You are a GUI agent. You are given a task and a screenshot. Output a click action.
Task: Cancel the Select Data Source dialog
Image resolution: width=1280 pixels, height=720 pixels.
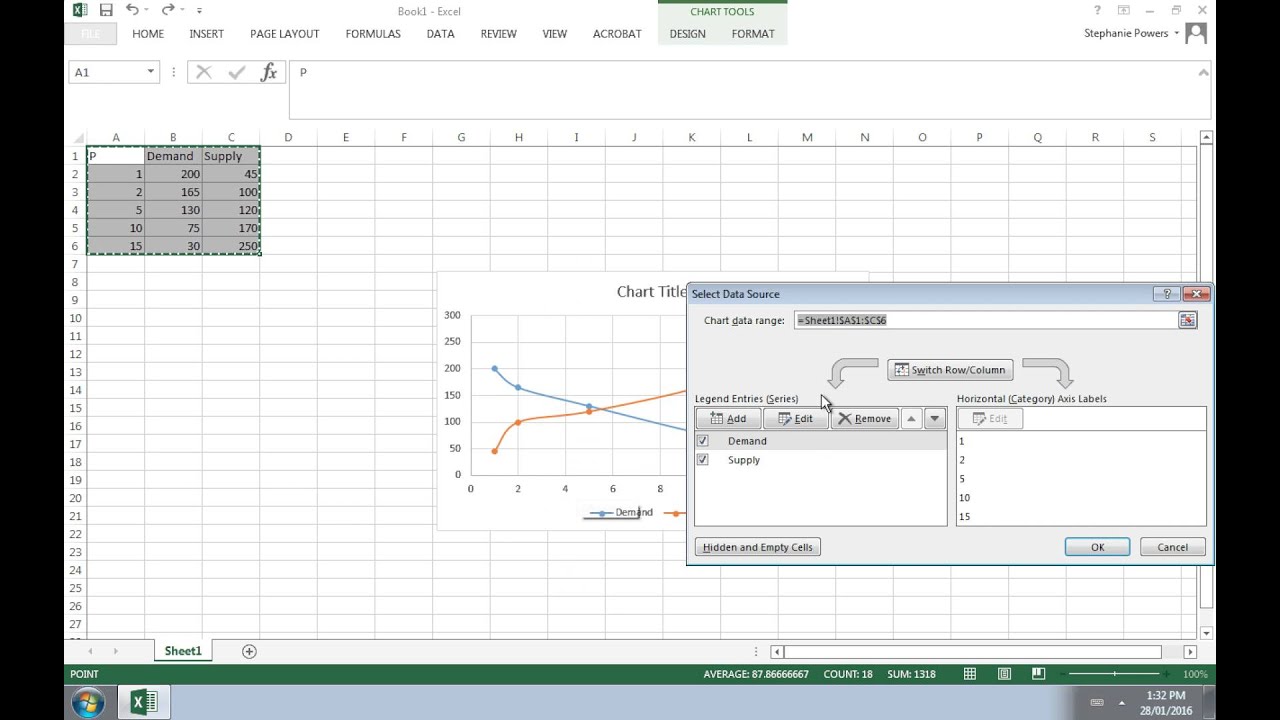(1172, 547)
